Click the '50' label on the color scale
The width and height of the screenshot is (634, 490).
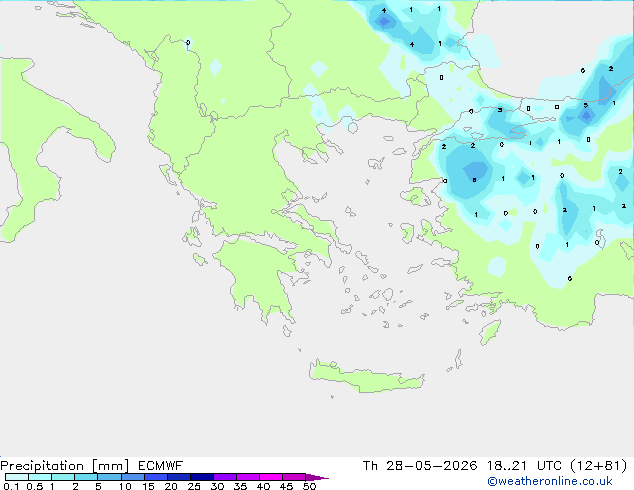pos(309,486)
